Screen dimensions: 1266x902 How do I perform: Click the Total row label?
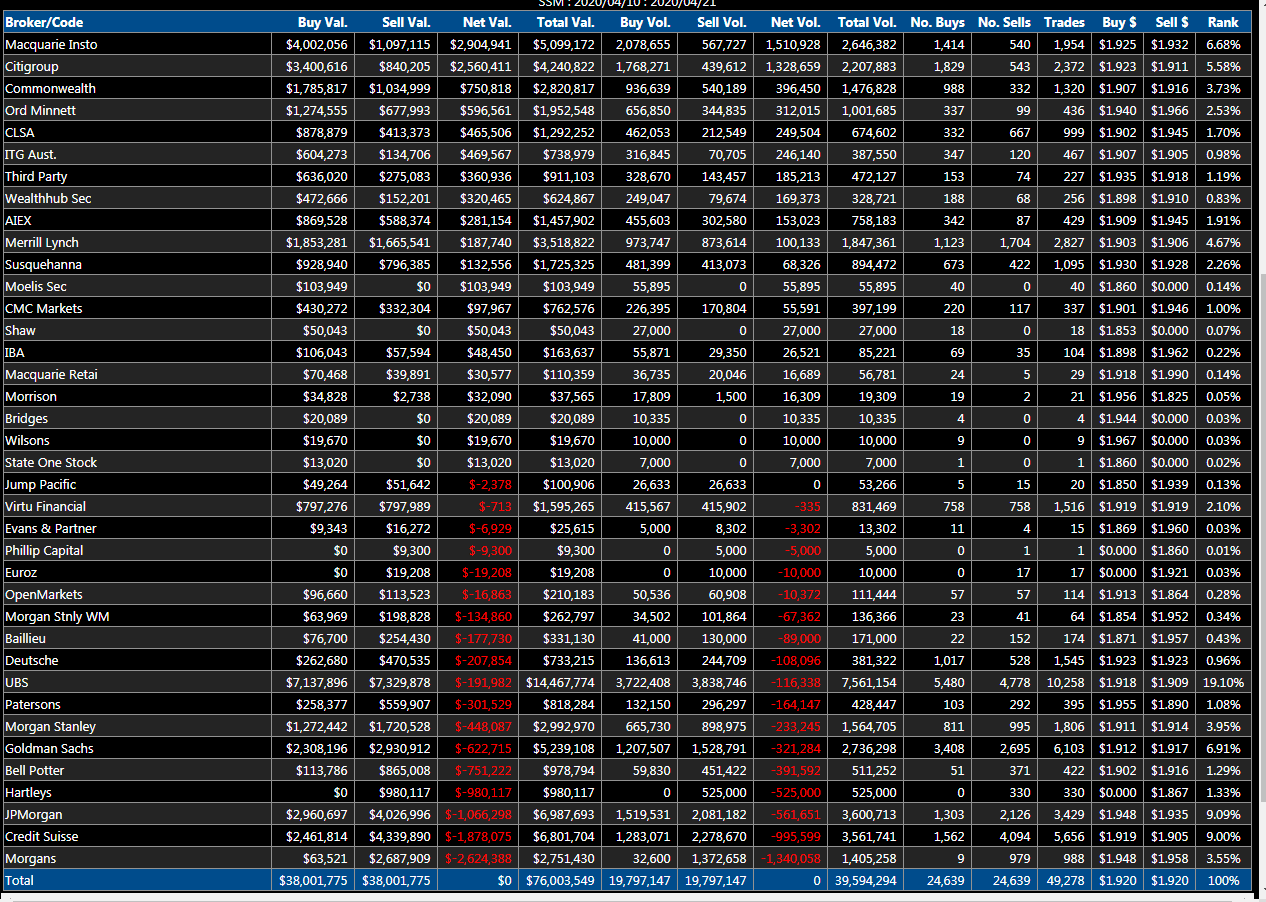click(19, 880)
